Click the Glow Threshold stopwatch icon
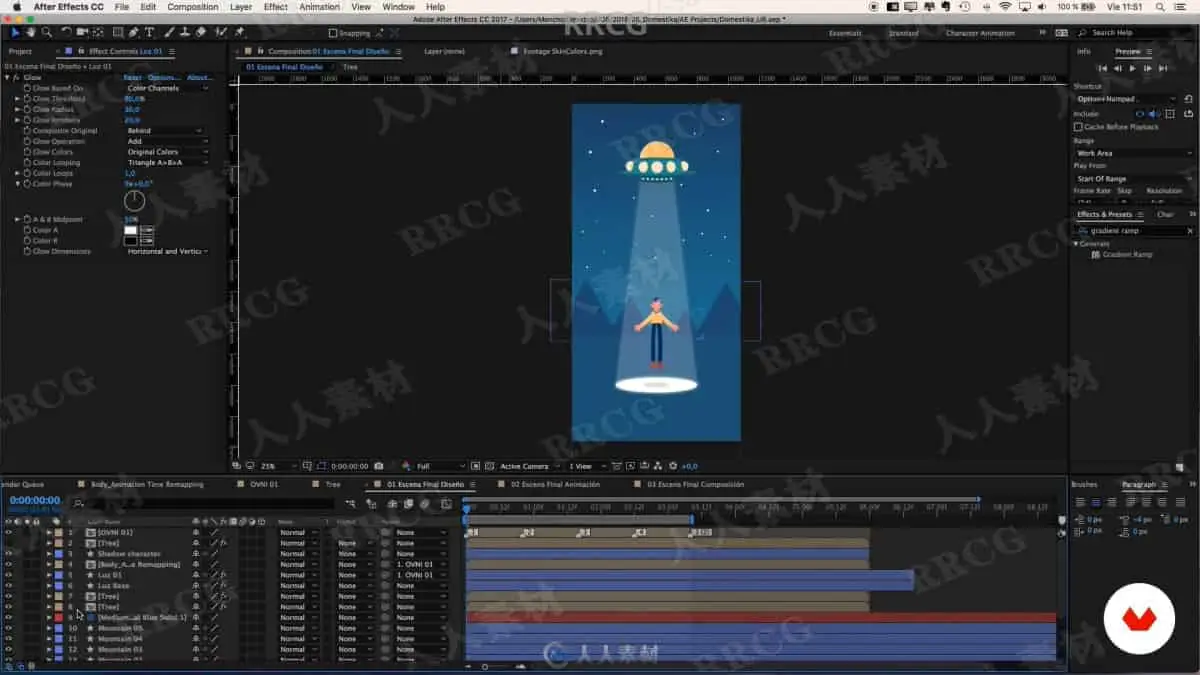The width and height of the screenshot is (1200, 675). (27, 99)
